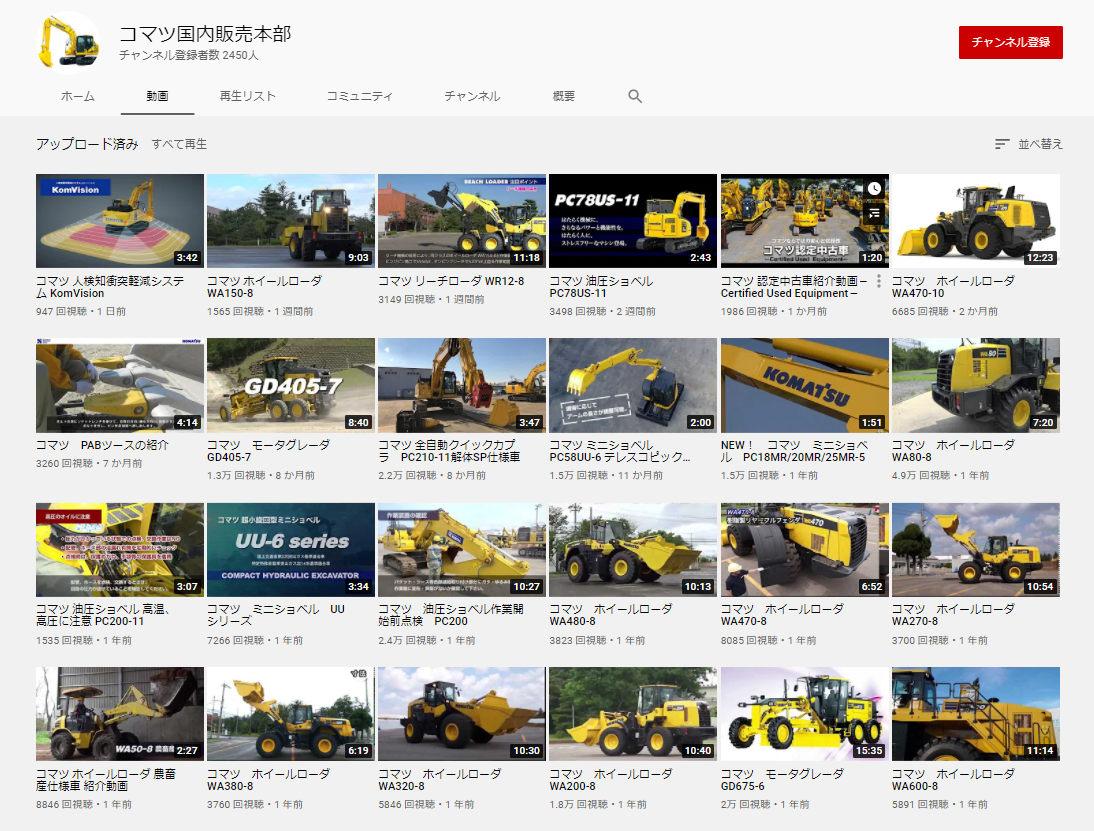
Task: Play the PC58UU-6 2:00 thumbnail
Action: point(633,385)
